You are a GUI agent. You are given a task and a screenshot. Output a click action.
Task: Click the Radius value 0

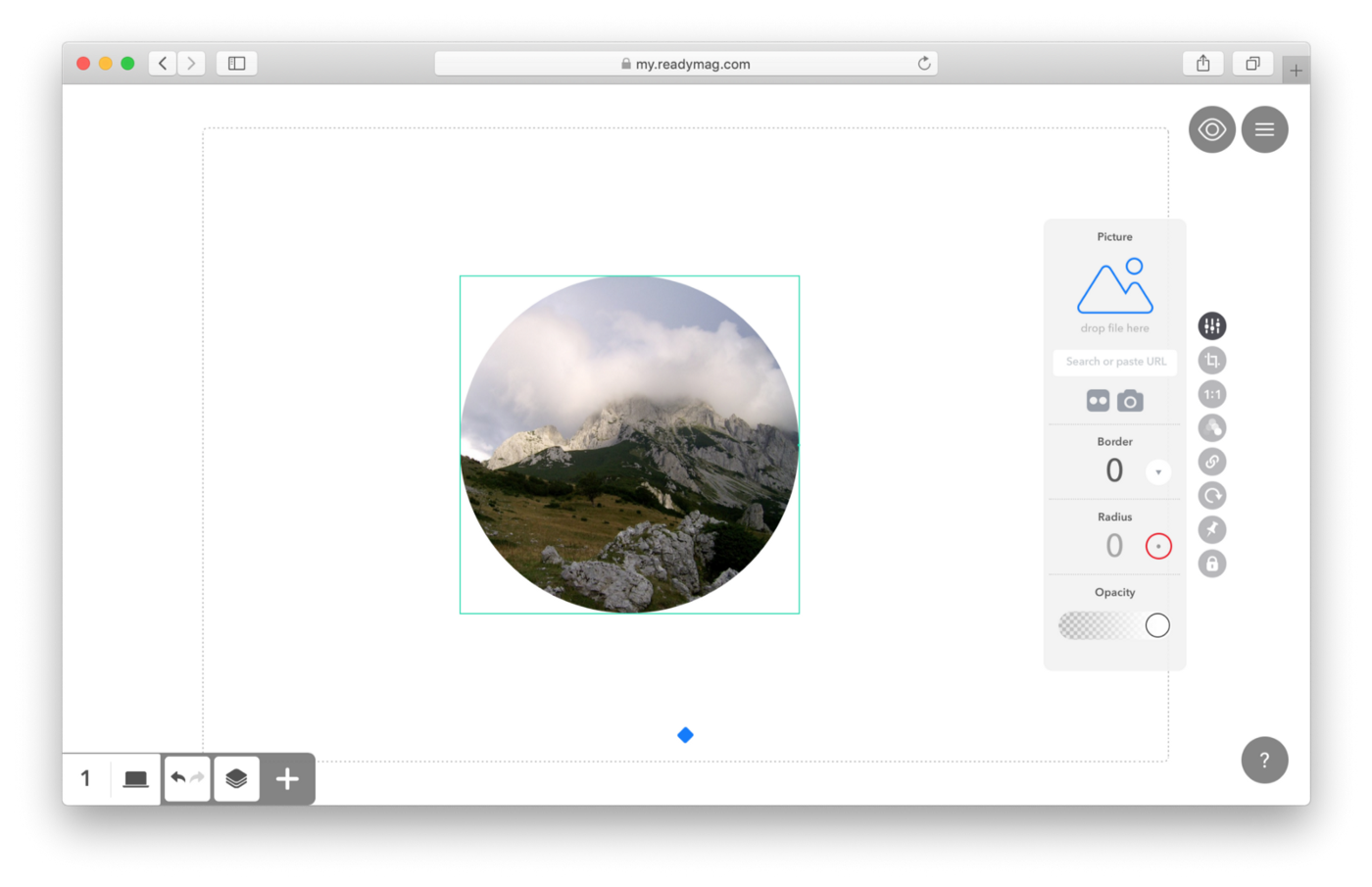pyautogui.click(x=1114, y=546)
